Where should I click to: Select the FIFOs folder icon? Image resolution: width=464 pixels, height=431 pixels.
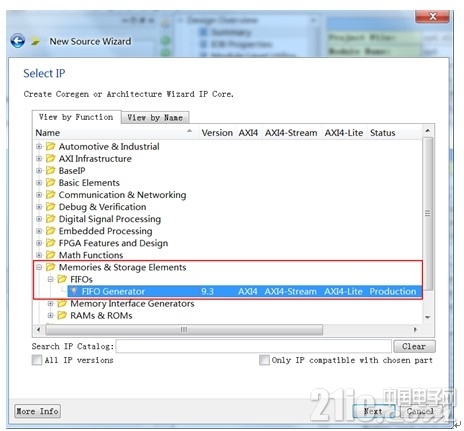62,279
